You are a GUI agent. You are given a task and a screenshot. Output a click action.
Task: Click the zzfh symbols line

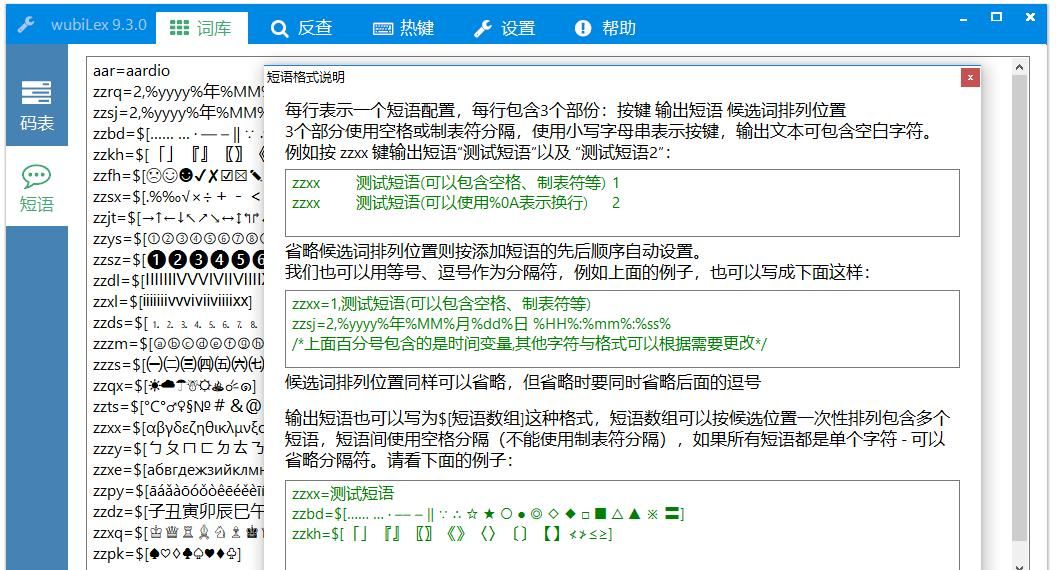178,175
